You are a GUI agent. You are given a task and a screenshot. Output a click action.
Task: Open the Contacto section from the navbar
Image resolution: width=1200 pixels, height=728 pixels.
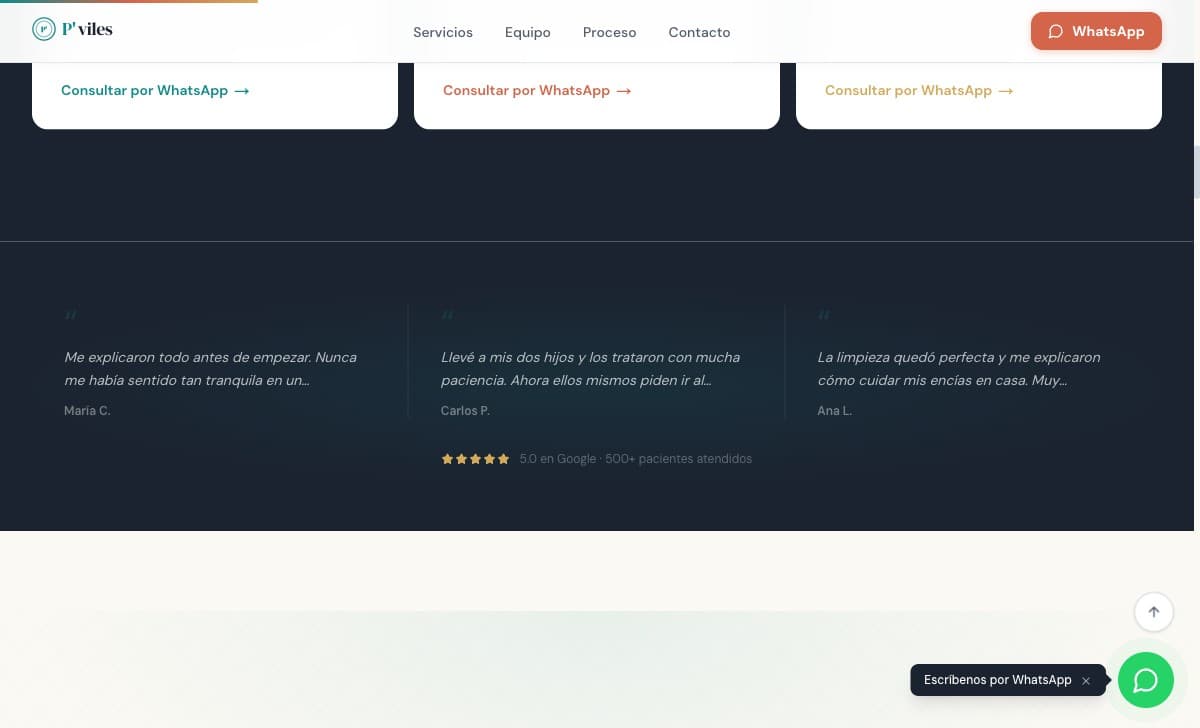(699, 32)
